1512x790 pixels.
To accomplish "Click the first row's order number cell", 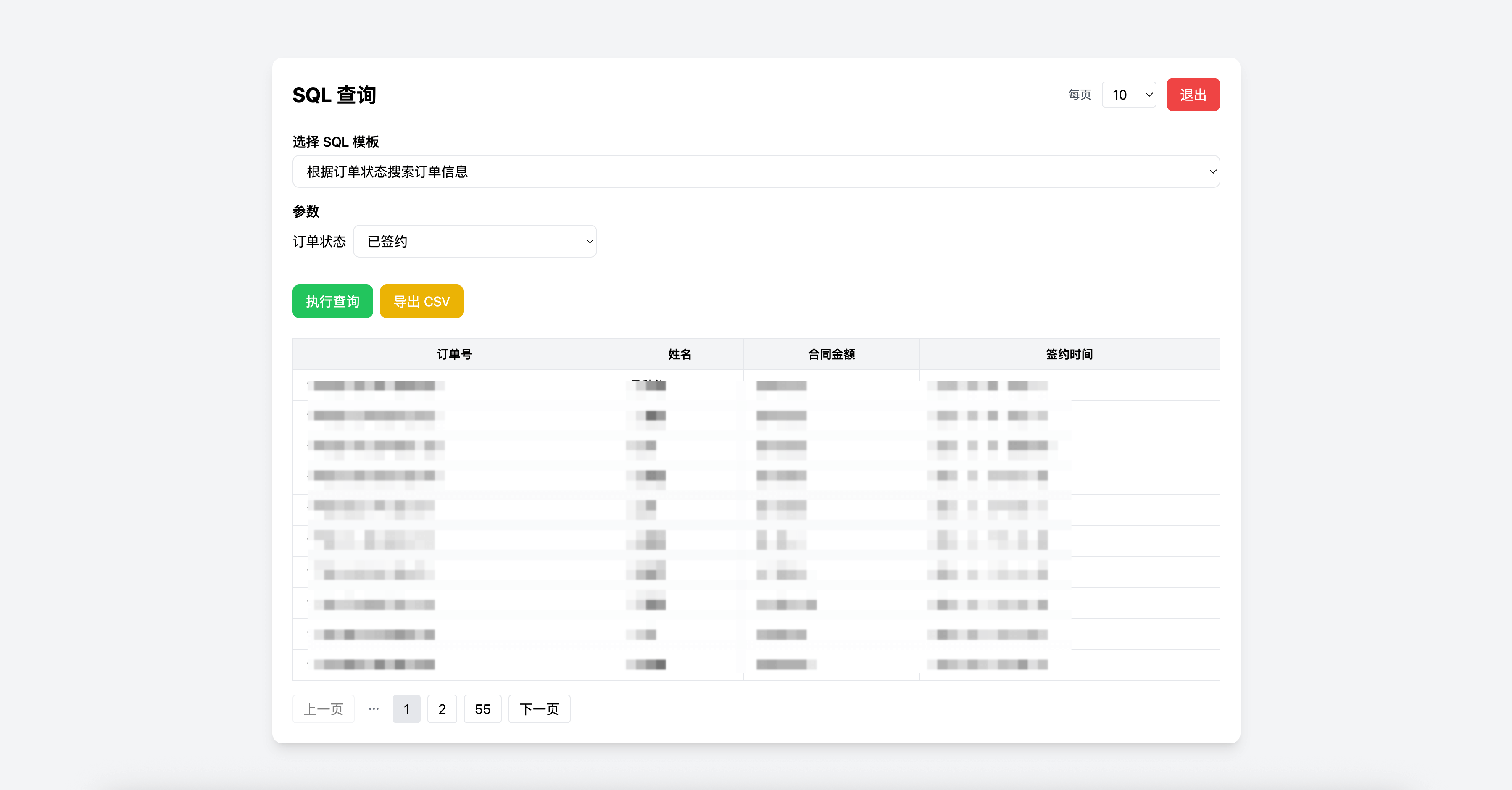I will pyautogui.click(x=376, y=386).
